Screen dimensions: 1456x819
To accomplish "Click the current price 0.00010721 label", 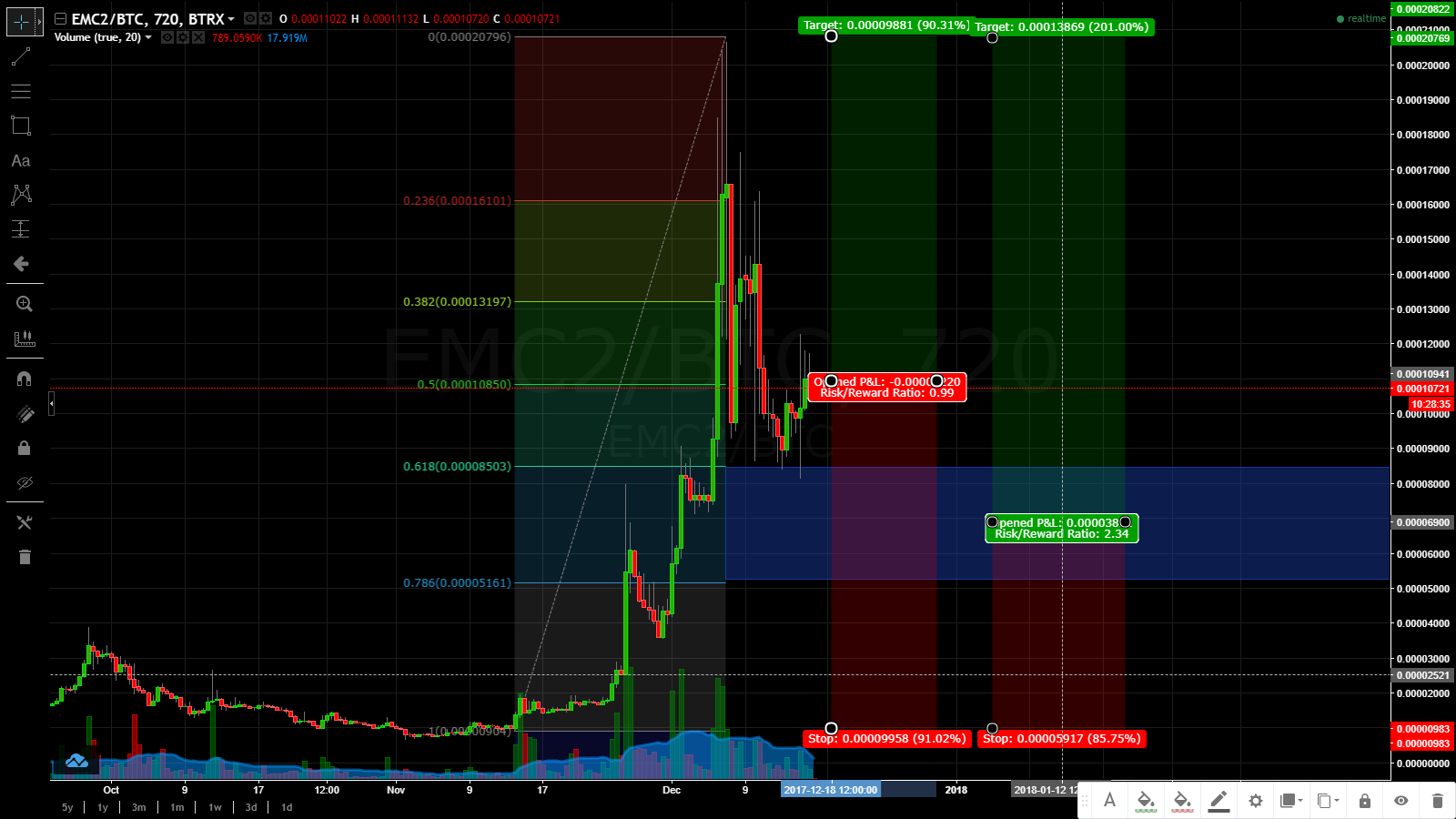I will 1423,389.
